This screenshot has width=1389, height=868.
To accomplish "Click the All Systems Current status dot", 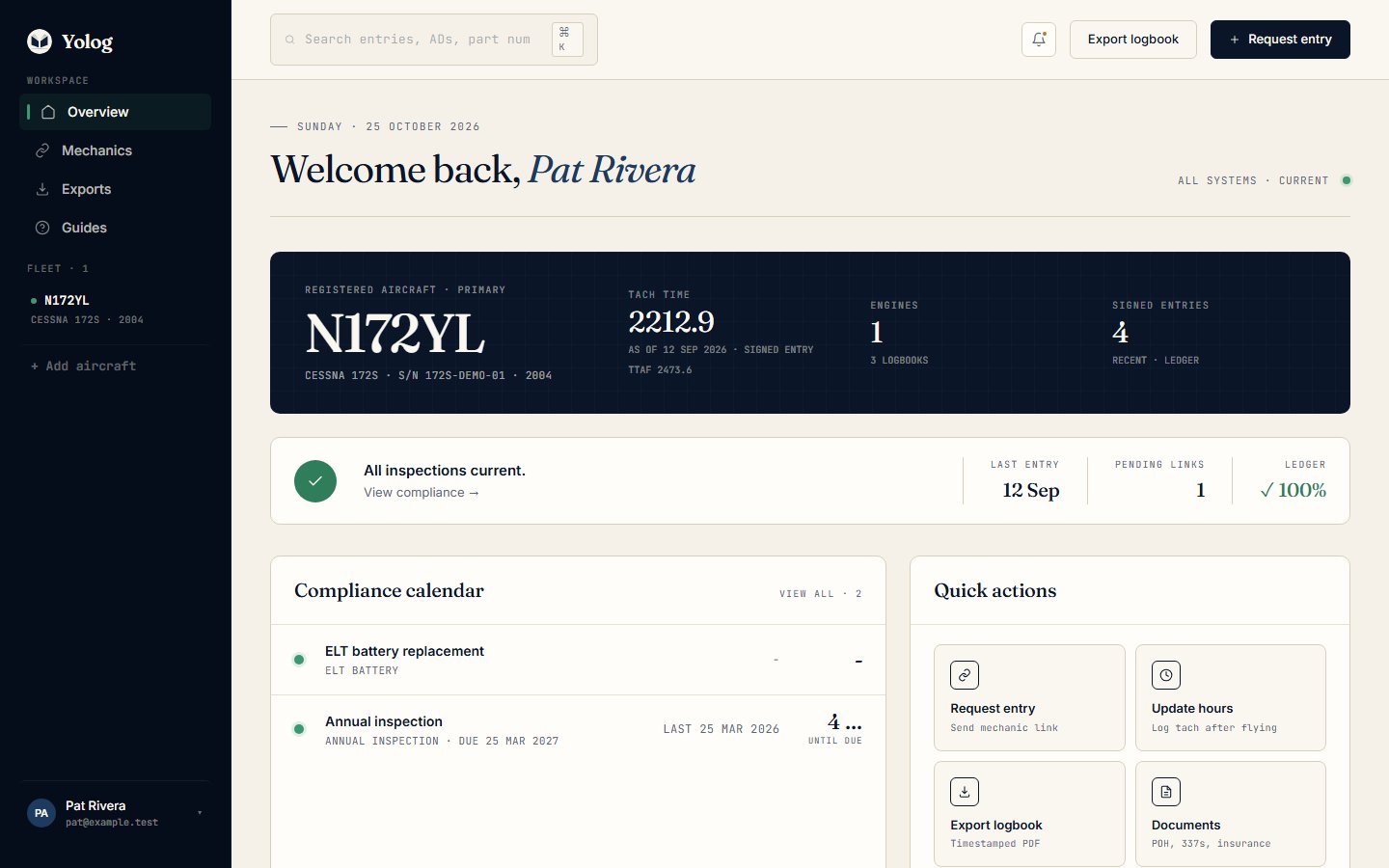I will coord(1347,180).
